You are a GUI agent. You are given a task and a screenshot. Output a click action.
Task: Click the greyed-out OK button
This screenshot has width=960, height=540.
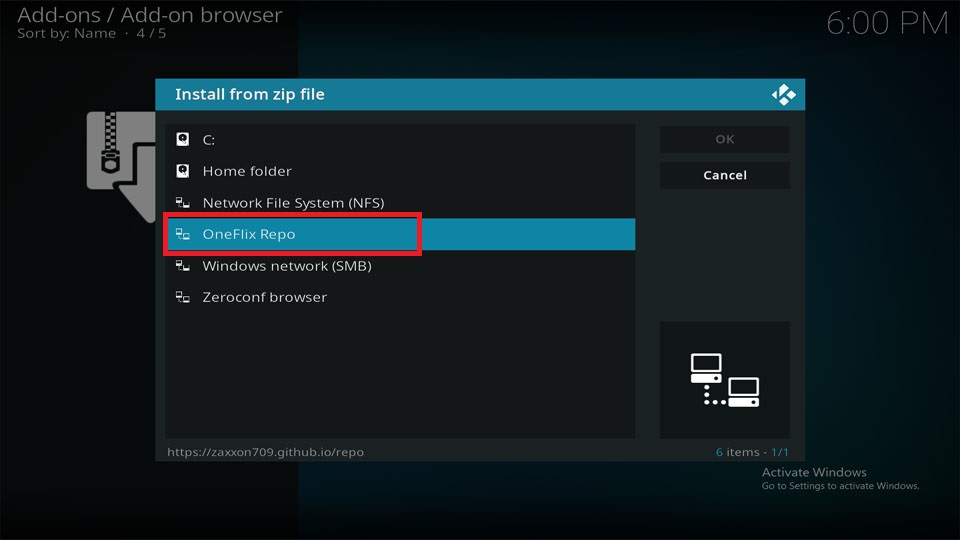[724, 139]
